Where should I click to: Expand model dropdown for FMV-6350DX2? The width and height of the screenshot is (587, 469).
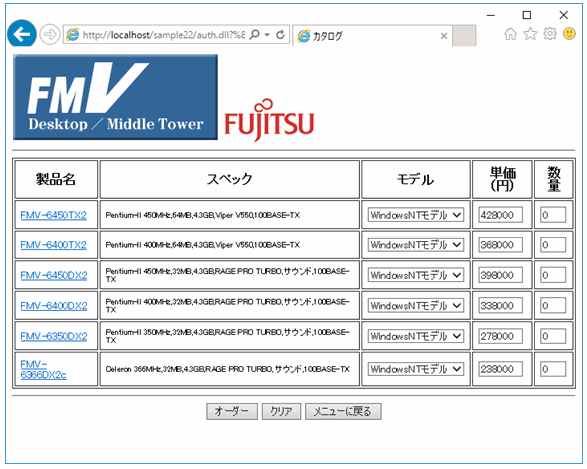point(416,336)
